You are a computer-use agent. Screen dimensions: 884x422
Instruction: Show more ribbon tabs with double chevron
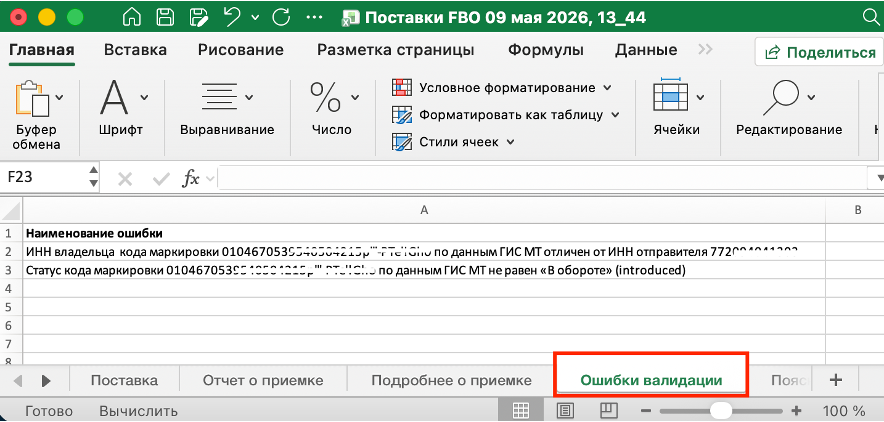(x=705, y=50)
